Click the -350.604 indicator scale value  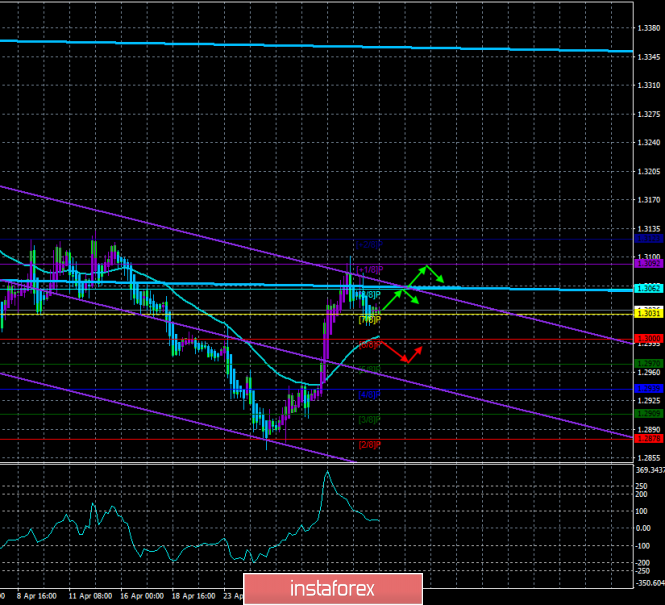coord(650,583)
